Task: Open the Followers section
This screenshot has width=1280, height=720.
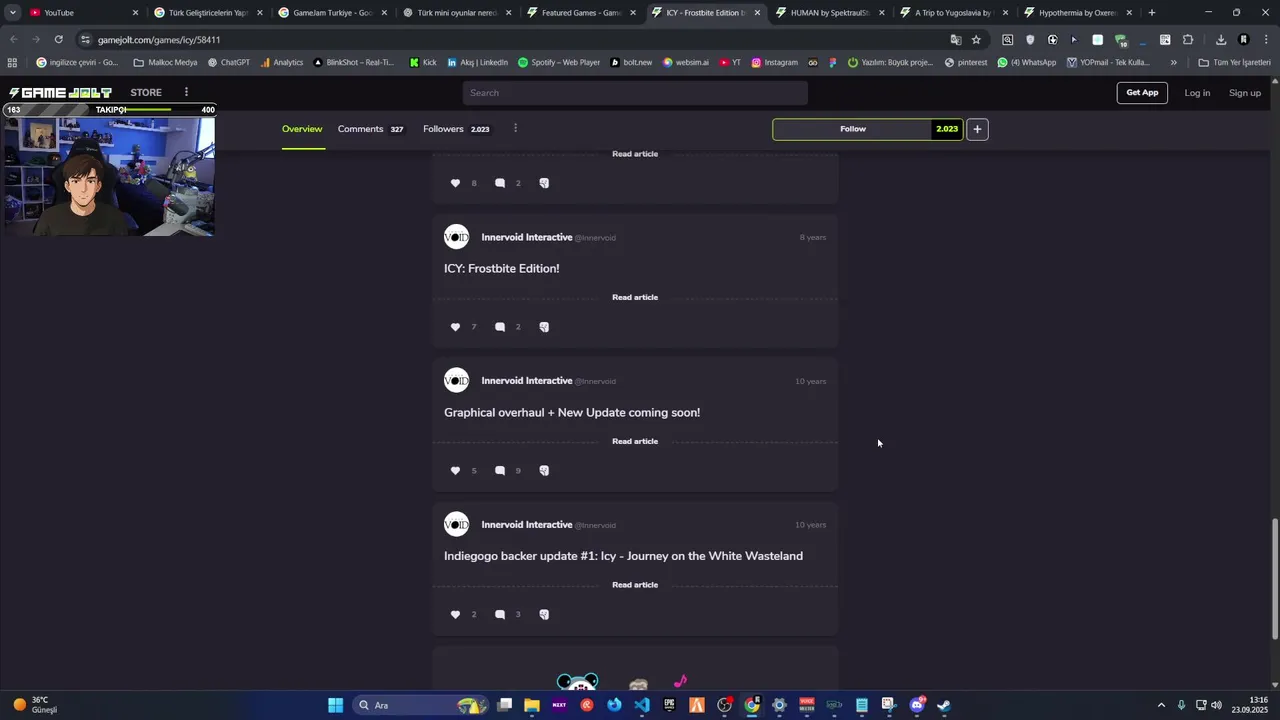Action: [456, 129]
